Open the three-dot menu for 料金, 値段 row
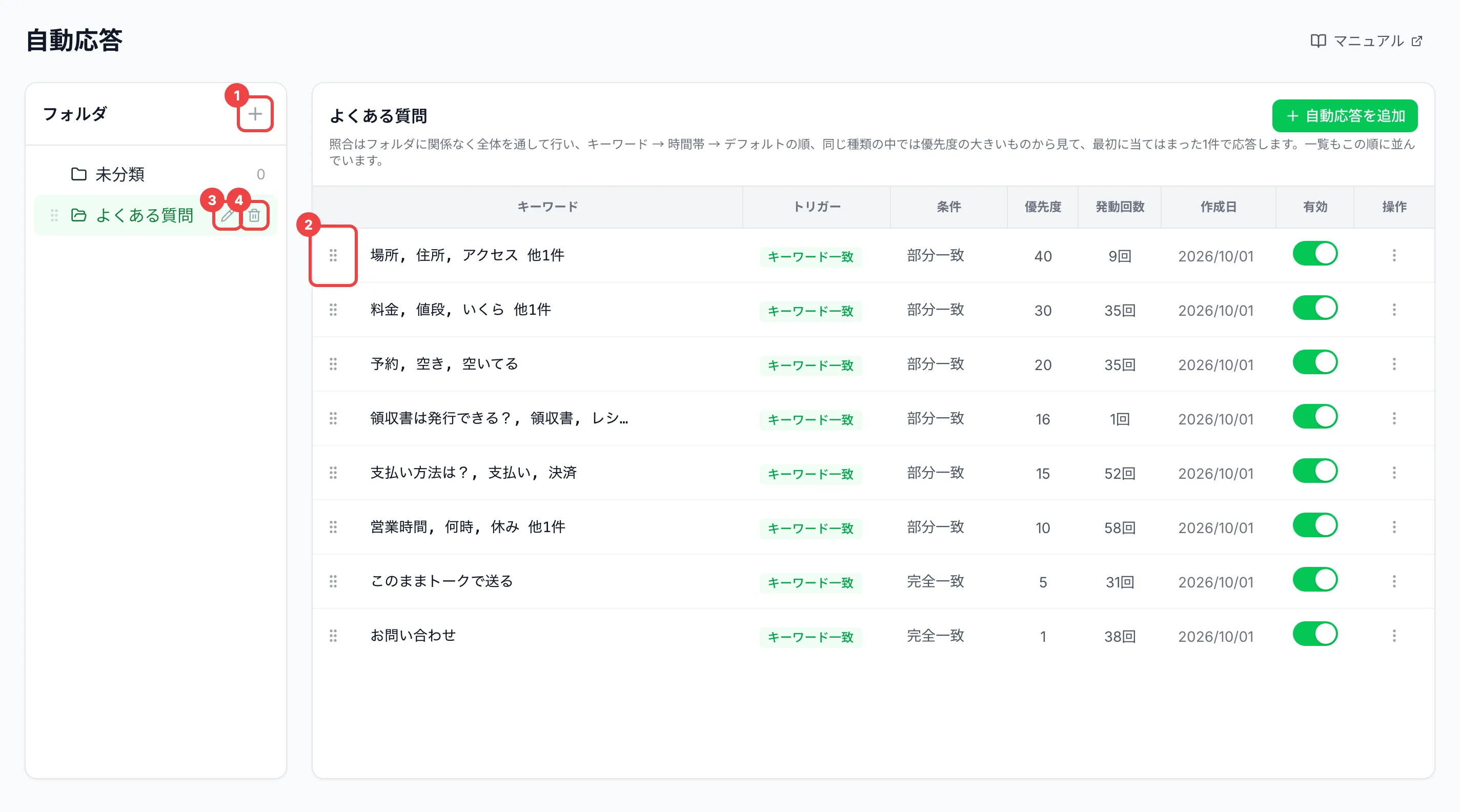The image size is (1460, 812). pos(1394,310)
